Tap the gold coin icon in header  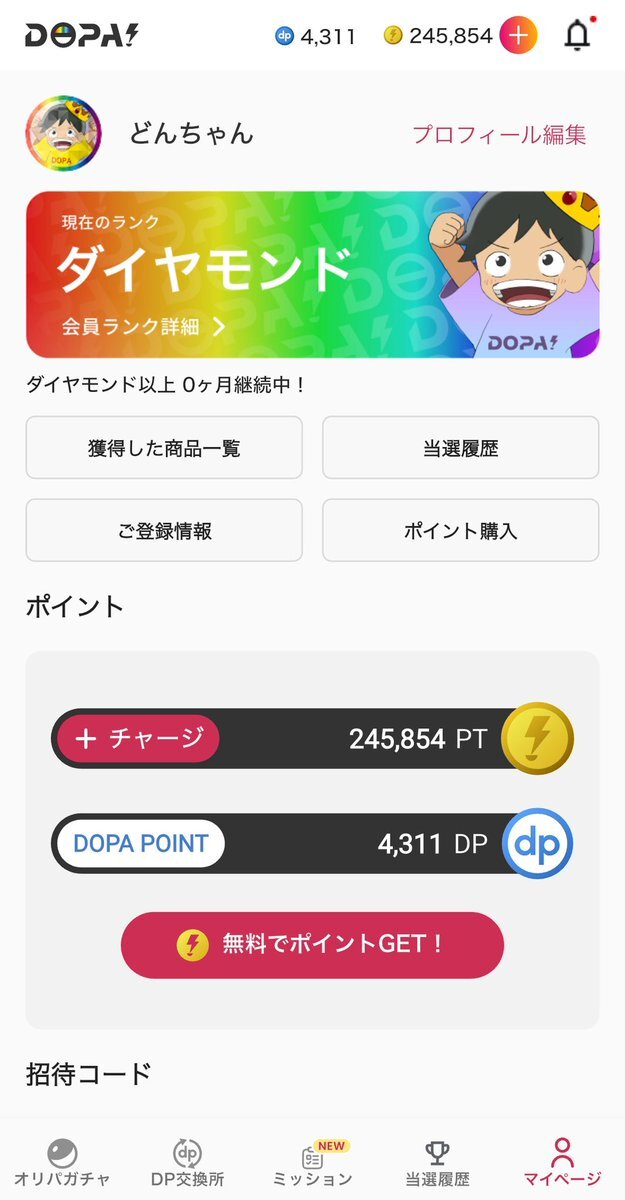coord(393,36)
